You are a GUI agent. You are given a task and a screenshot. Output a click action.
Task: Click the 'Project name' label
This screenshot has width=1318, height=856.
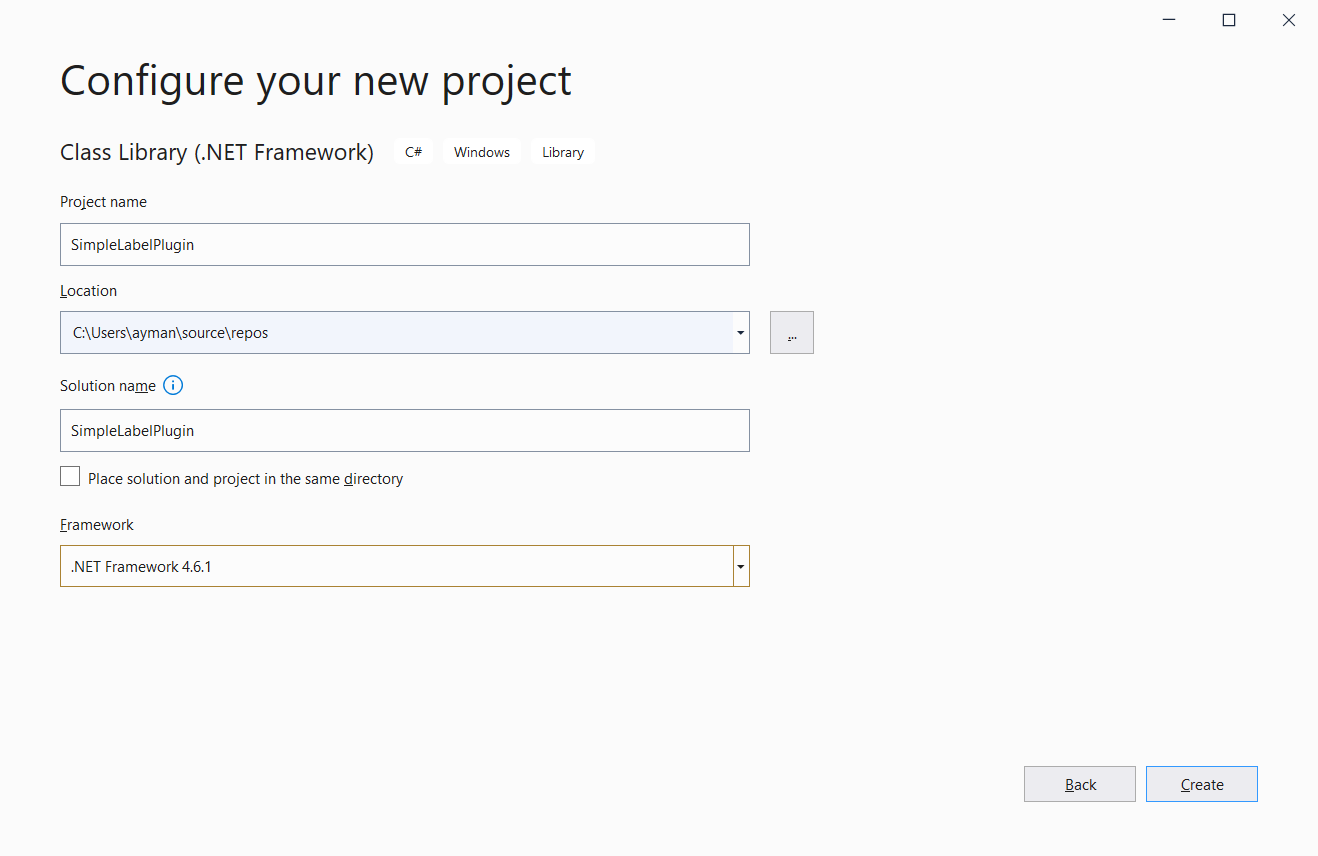point(103,202)
